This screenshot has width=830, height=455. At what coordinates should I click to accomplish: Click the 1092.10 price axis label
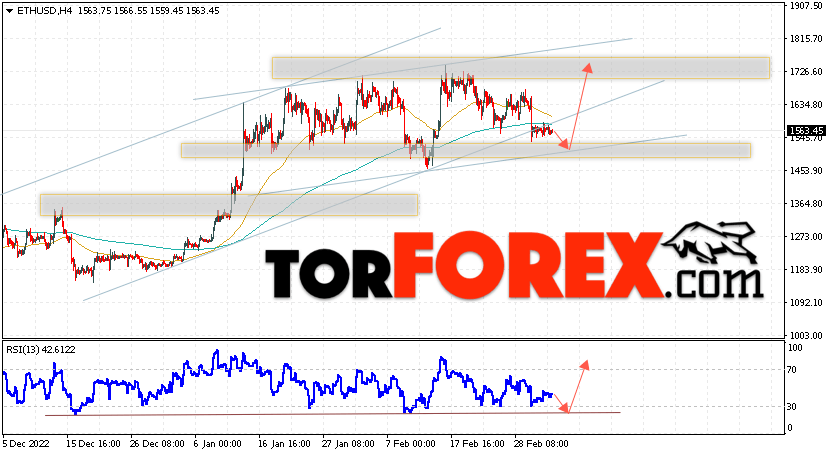tap(806, 303)
